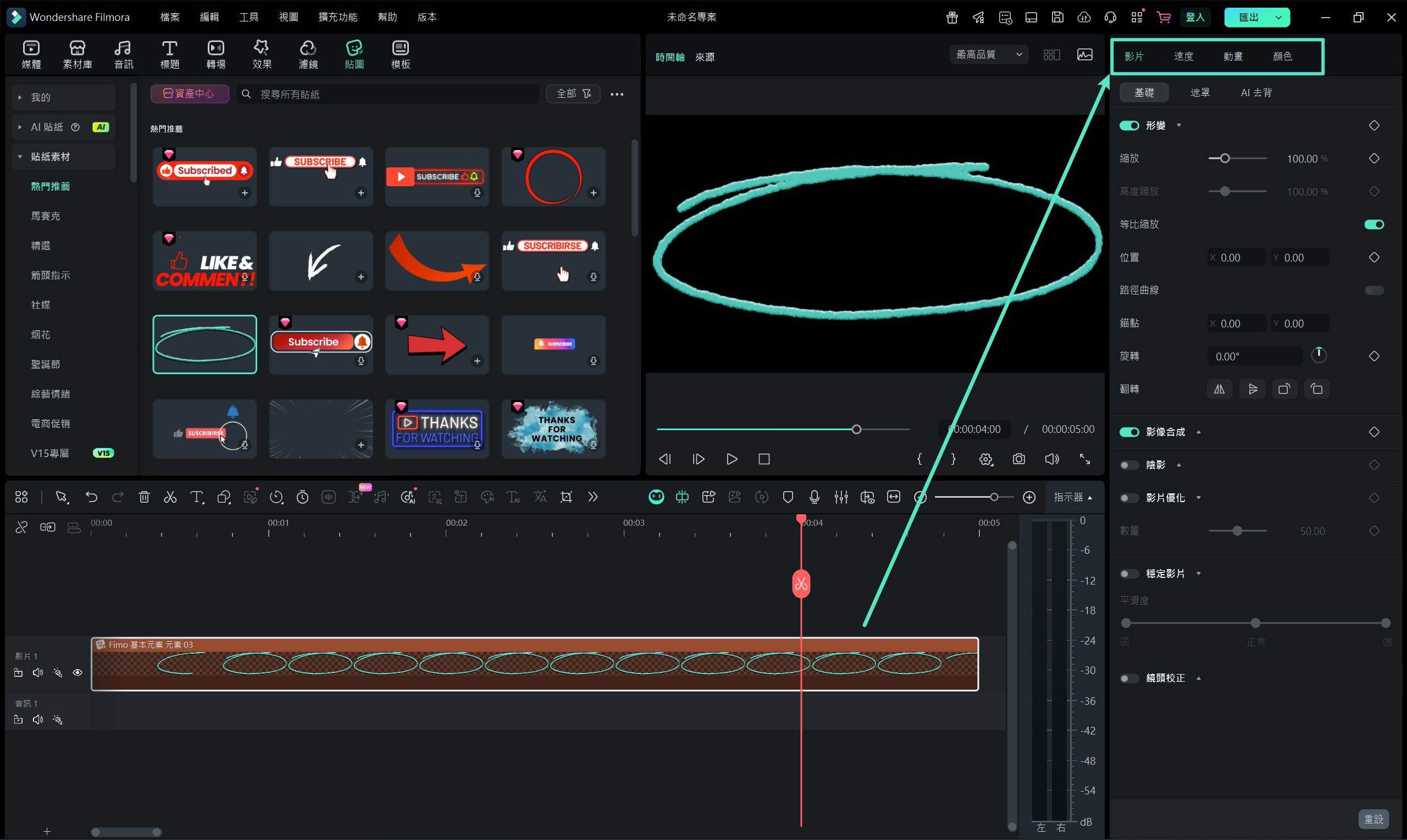Click the voiceover microphone icon

click(814, 497)
